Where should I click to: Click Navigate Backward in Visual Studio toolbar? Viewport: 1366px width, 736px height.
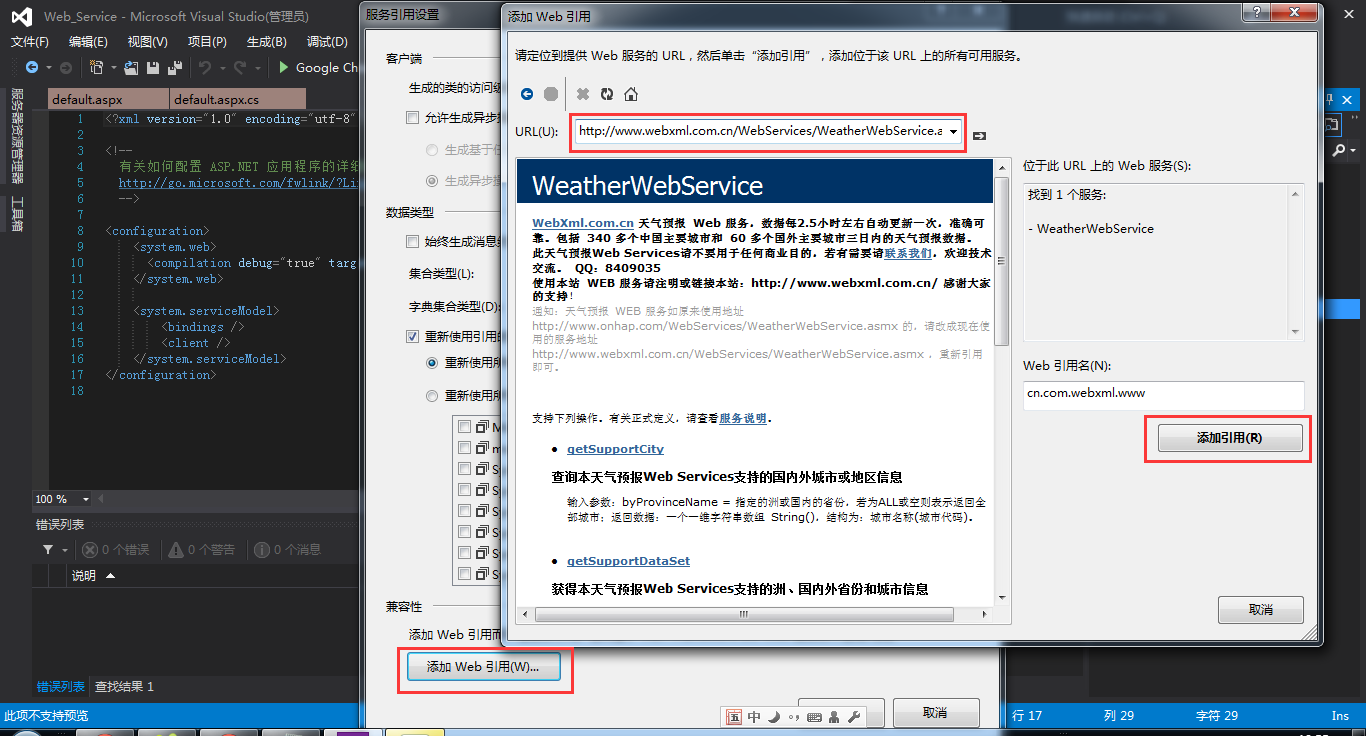32,67
